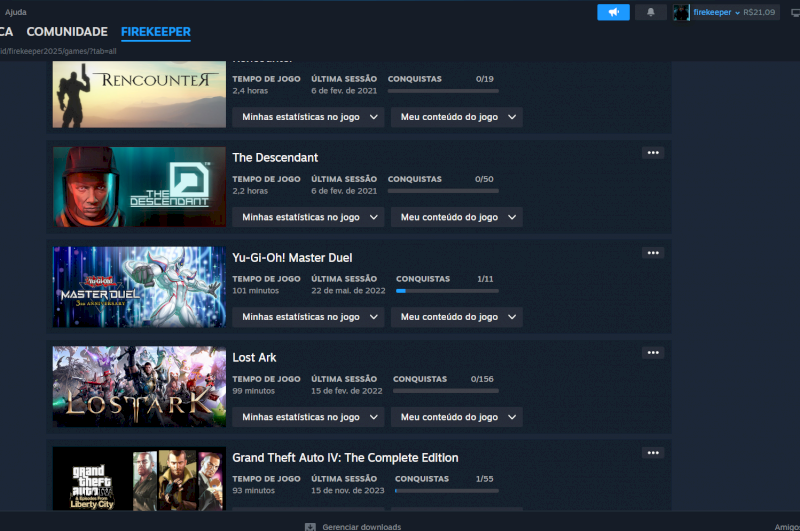Open the Ajuda menu
The width and height of the screenshot is (800, 531).
click(x=16, y=12)
